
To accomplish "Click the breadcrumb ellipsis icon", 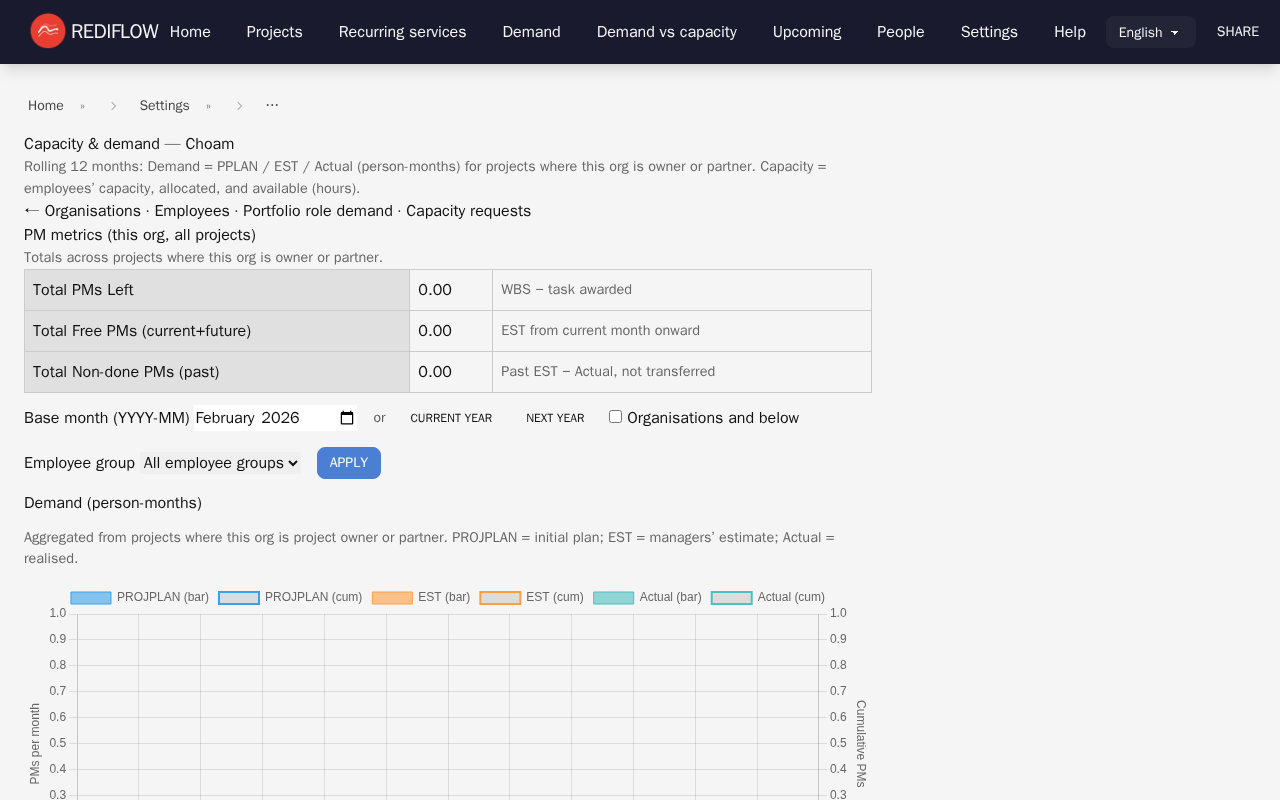I will (x=272, y=106).
